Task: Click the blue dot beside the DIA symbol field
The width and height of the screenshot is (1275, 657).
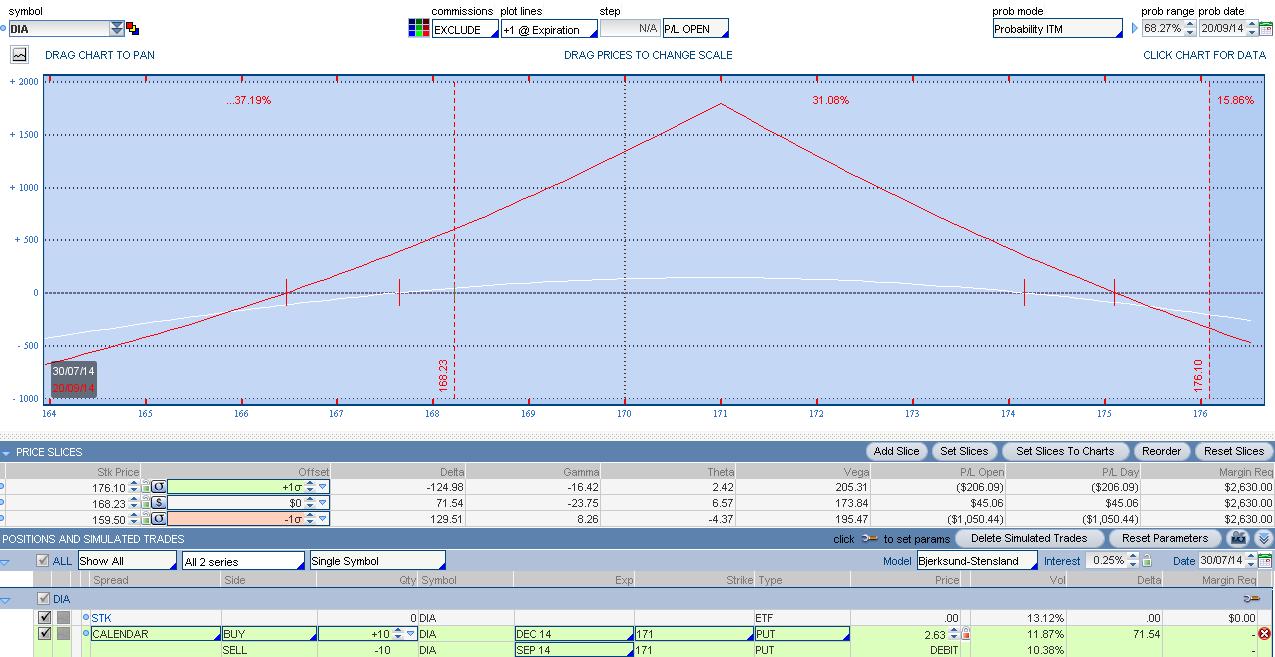Action: click(x=3, y=29)
